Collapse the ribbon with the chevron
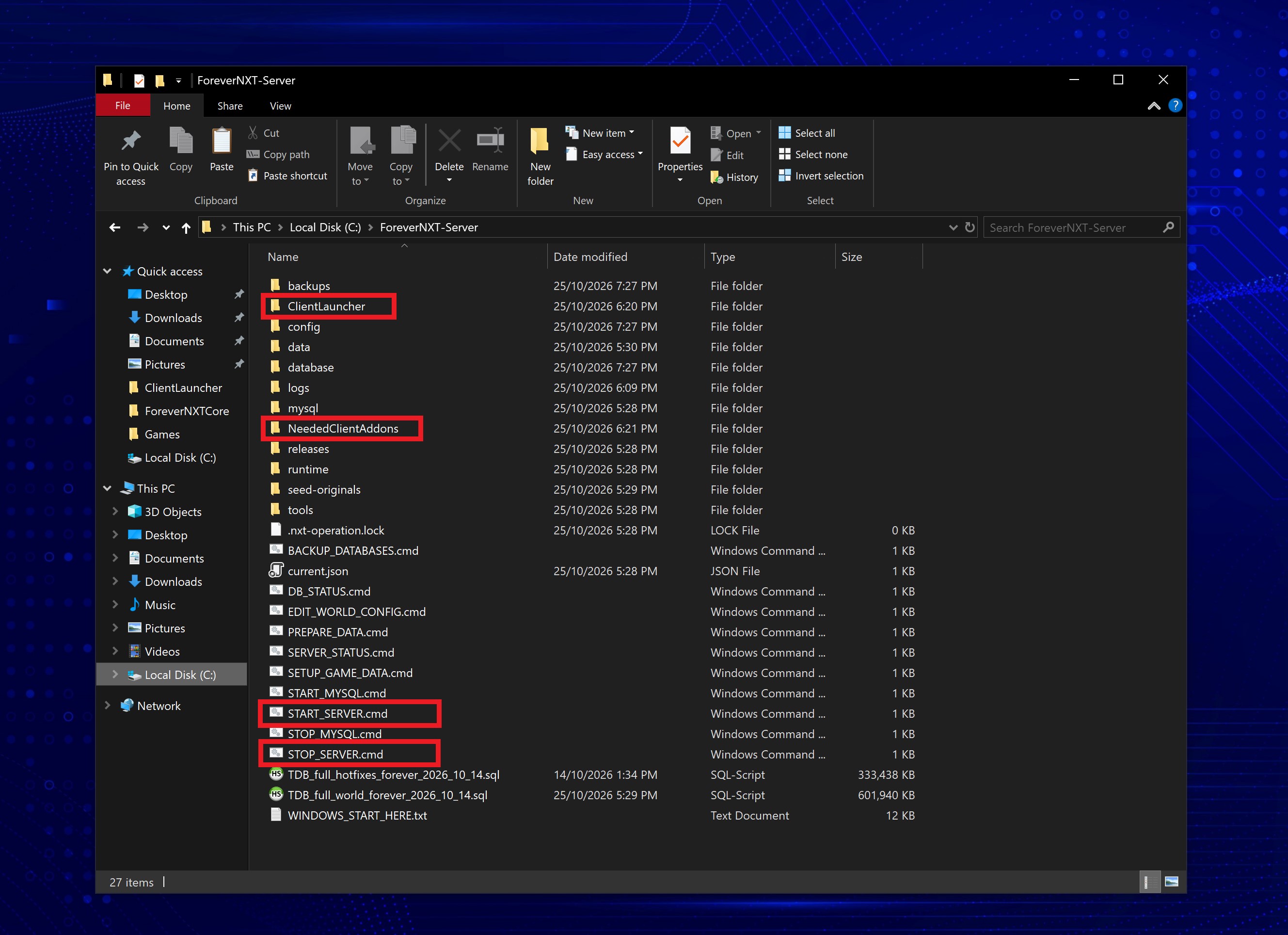 pyautogui.click(x=1153, y=106)
